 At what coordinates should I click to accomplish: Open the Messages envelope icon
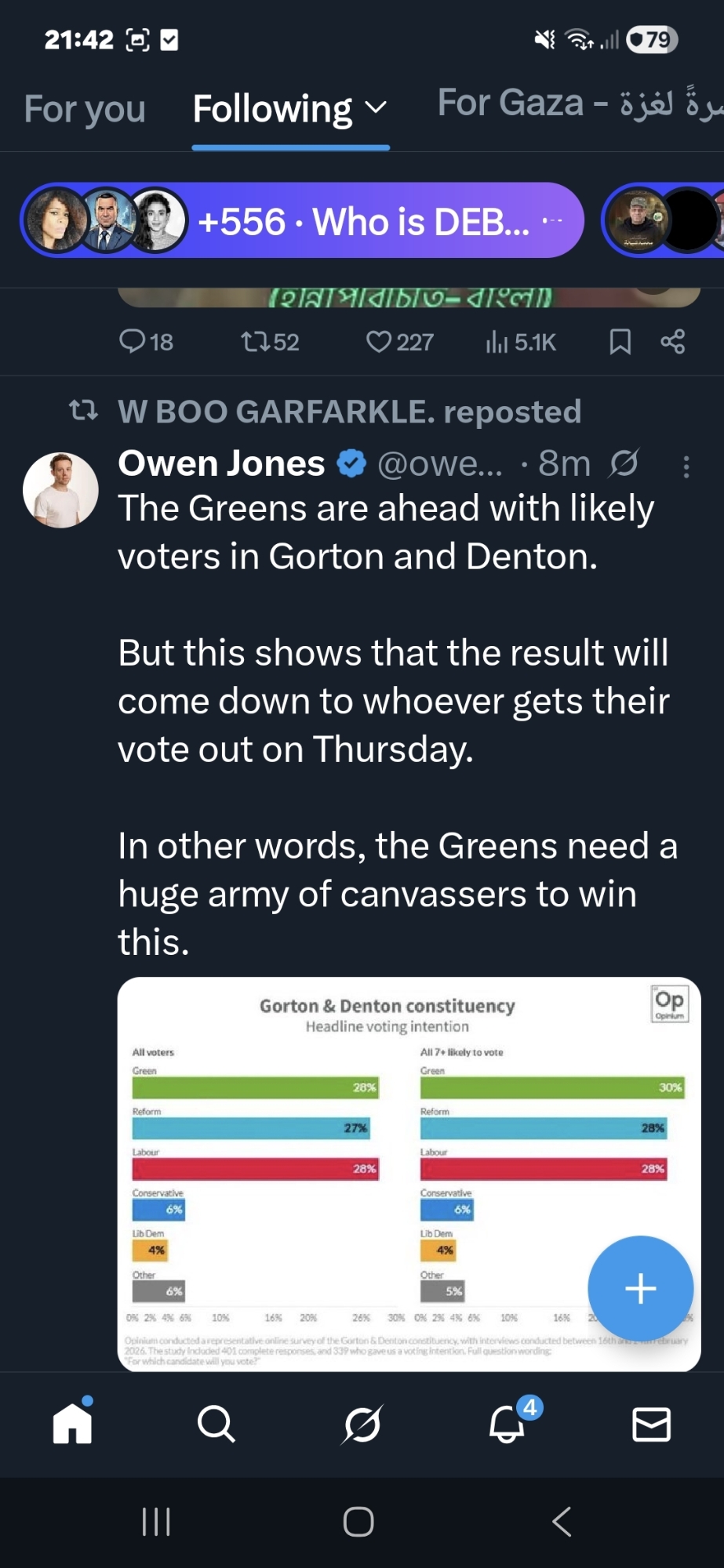[651, 1423]
